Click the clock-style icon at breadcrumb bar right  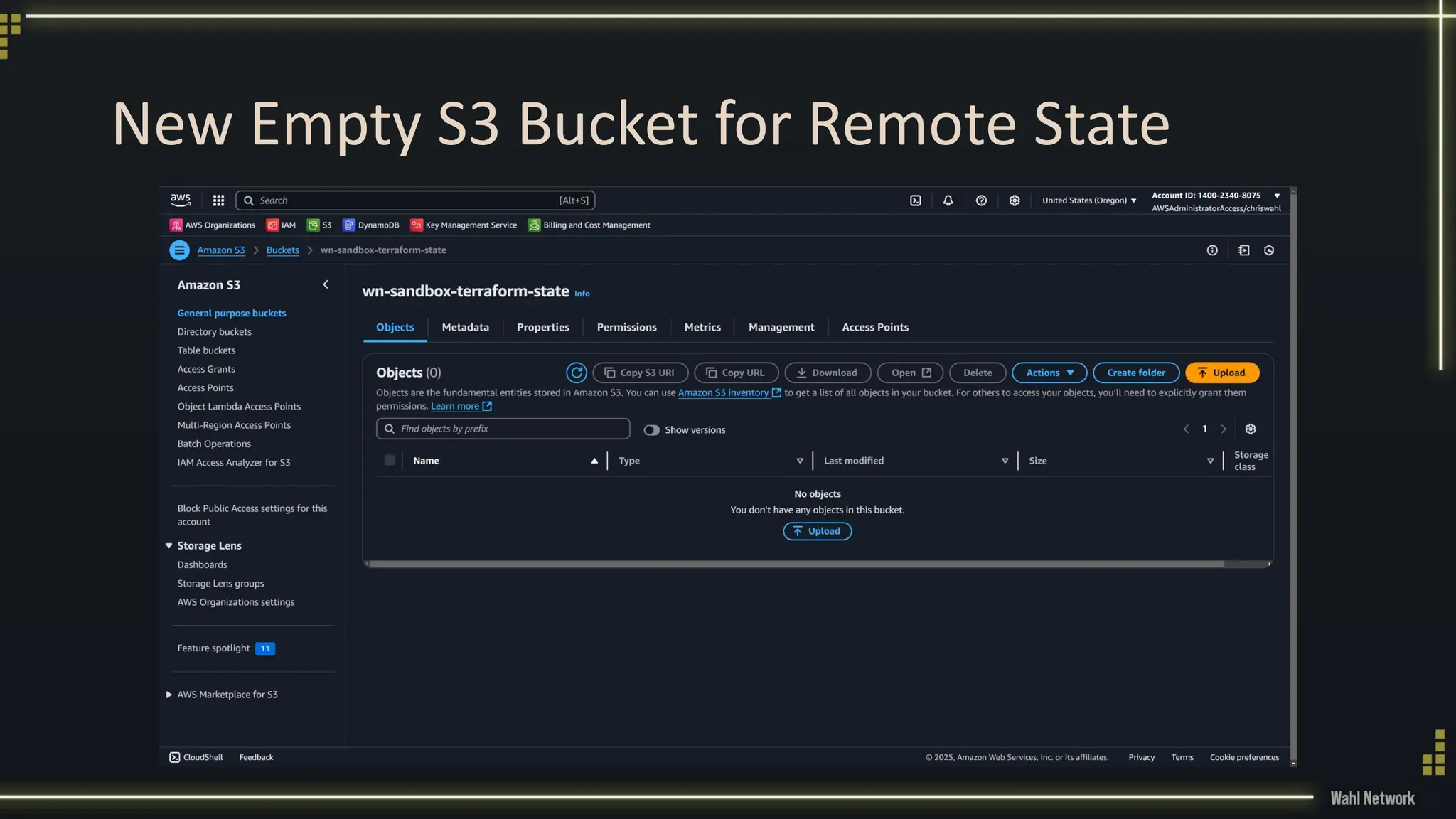pyautogui.click(x=1269, y=250)
